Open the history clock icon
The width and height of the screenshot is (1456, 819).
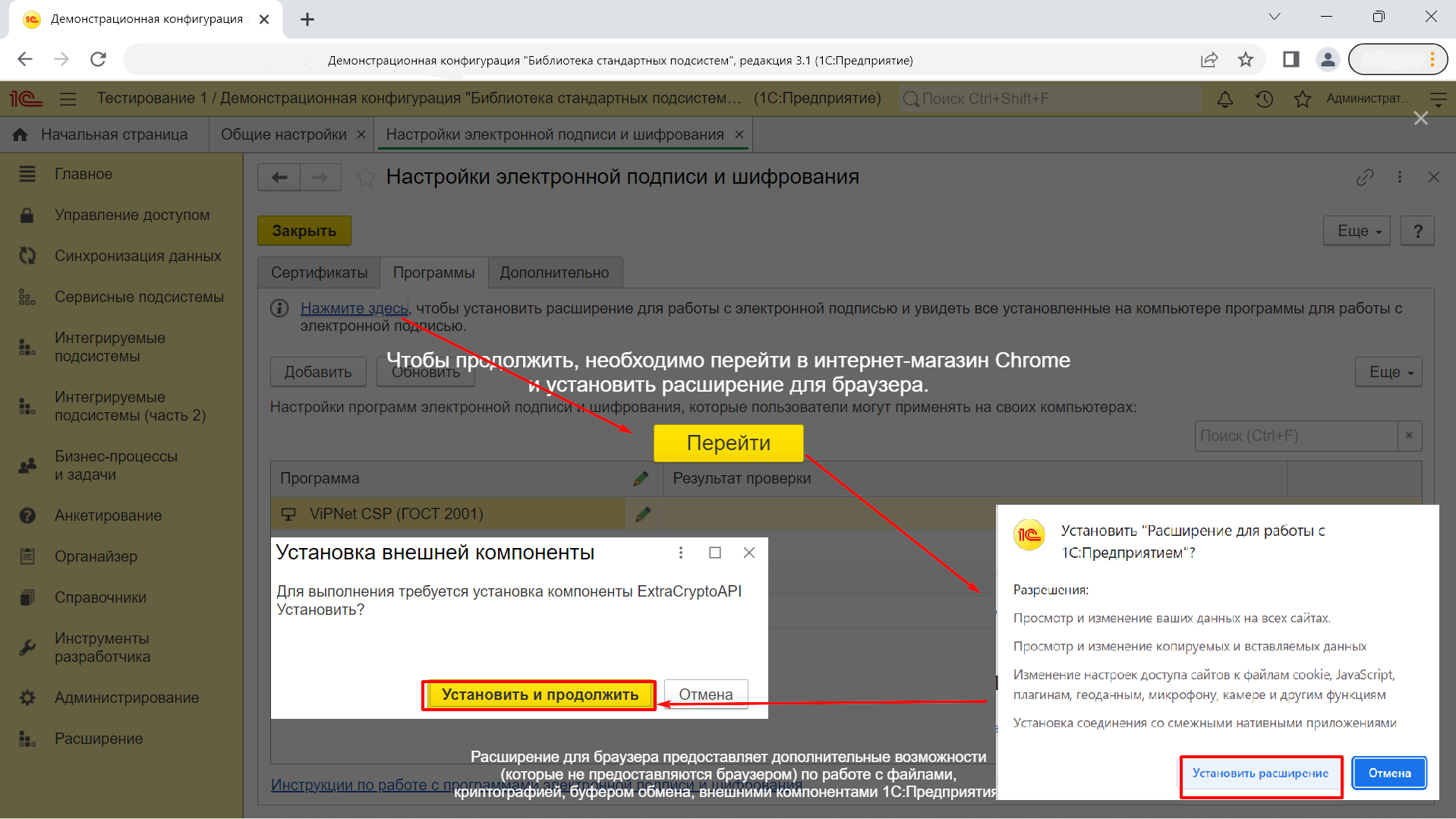click(1264, 99)
